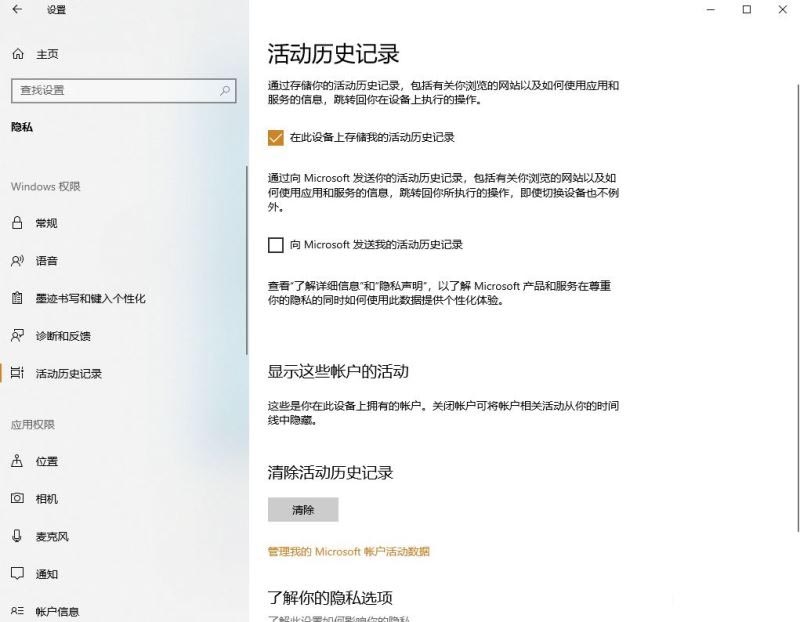Click the 主页 home icon

point(17,53)
